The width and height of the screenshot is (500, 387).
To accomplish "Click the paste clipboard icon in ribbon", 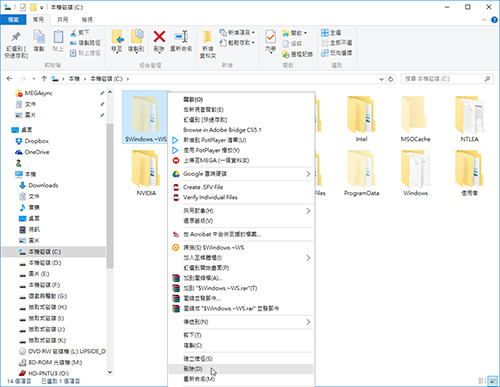I will [x=58, y=36].
